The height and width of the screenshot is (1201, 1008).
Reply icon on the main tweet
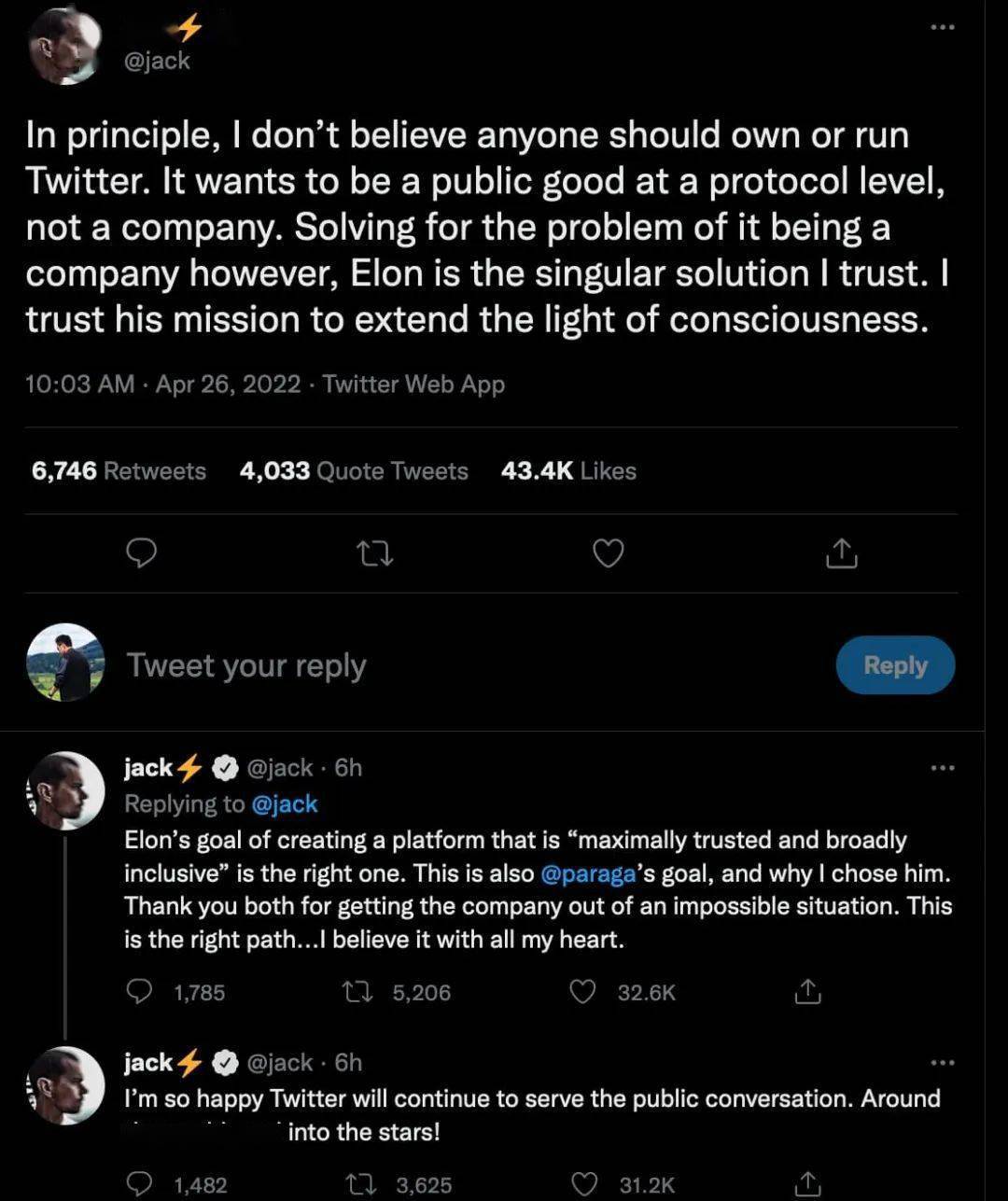coord(141,554)
